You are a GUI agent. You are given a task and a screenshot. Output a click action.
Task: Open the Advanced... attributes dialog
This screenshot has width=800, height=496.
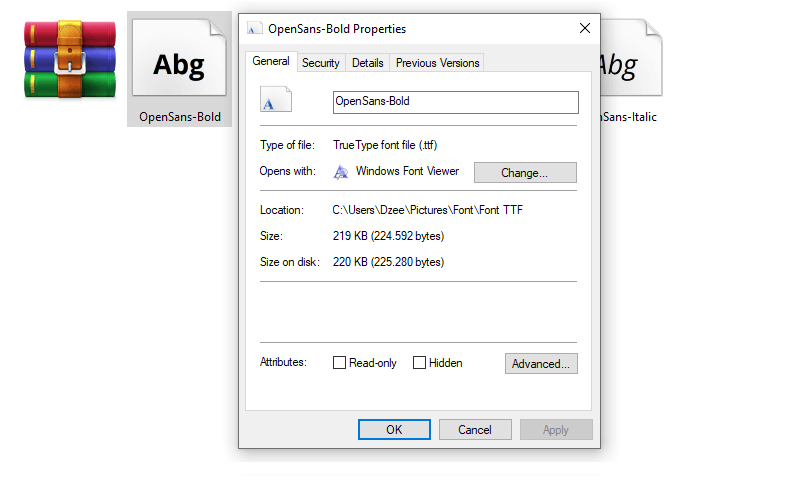click(x=541, y=363)
